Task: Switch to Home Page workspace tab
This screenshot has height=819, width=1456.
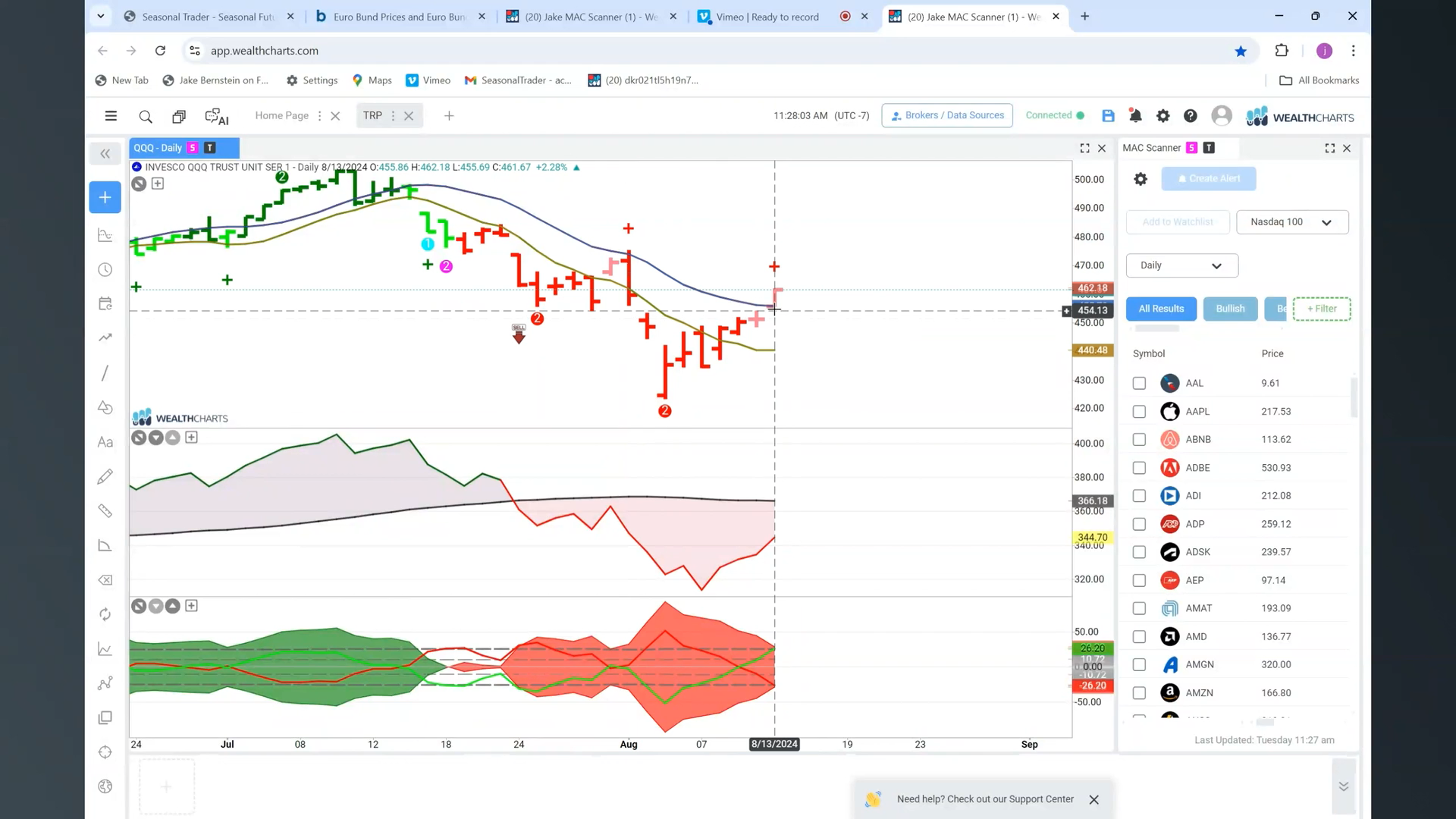Action: 281,115
